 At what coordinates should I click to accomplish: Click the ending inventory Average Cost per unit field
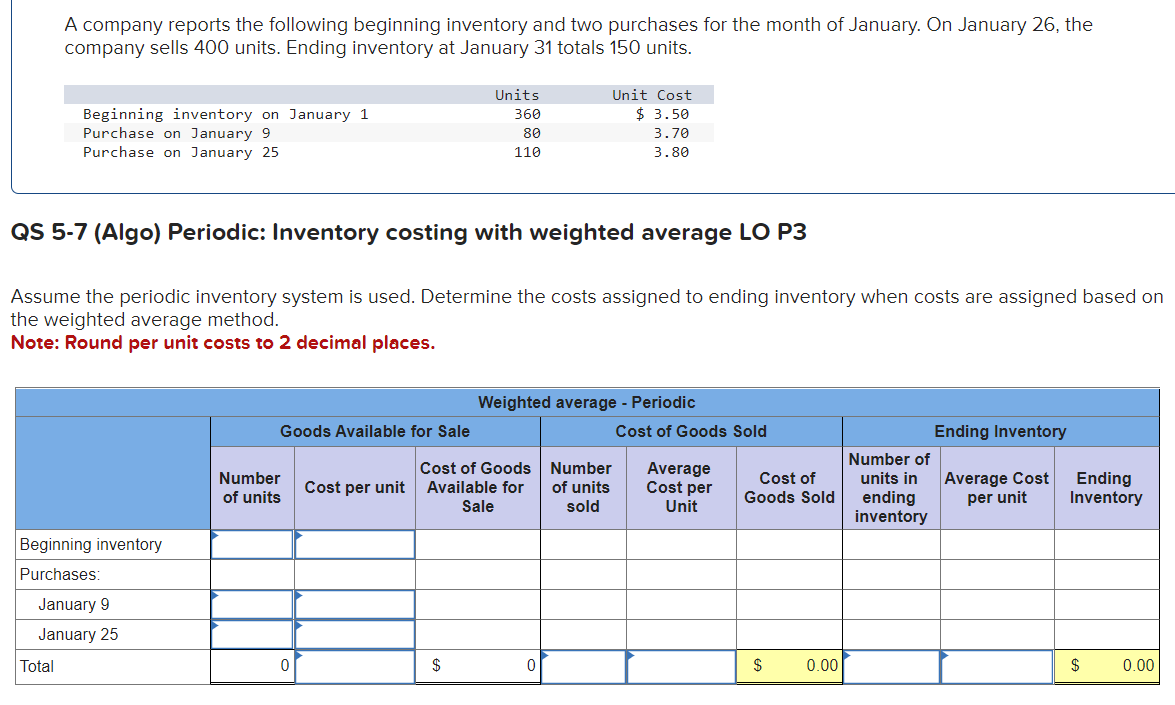[996, 666]
